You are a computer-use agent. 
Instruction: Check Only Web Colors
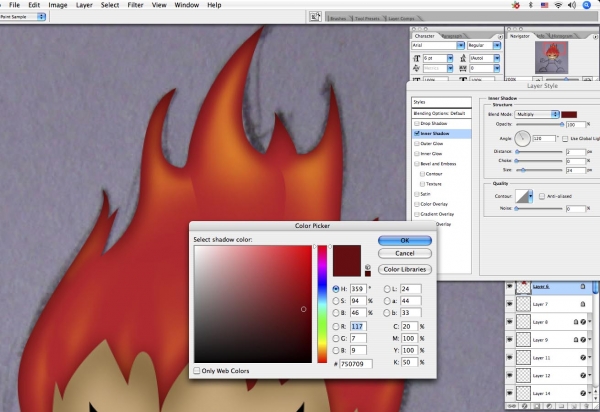pyautogui.click(x=197, y=371)
